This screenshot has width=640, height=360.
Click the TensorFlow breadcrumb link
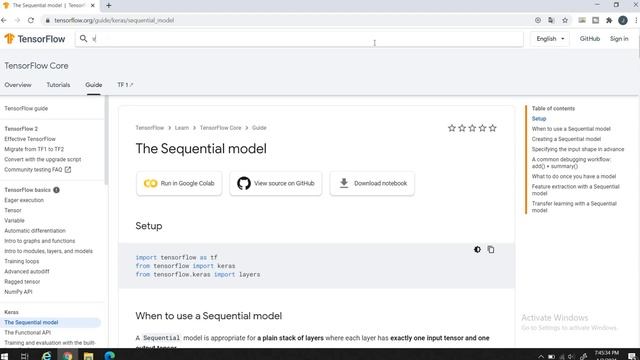[150, 128]
